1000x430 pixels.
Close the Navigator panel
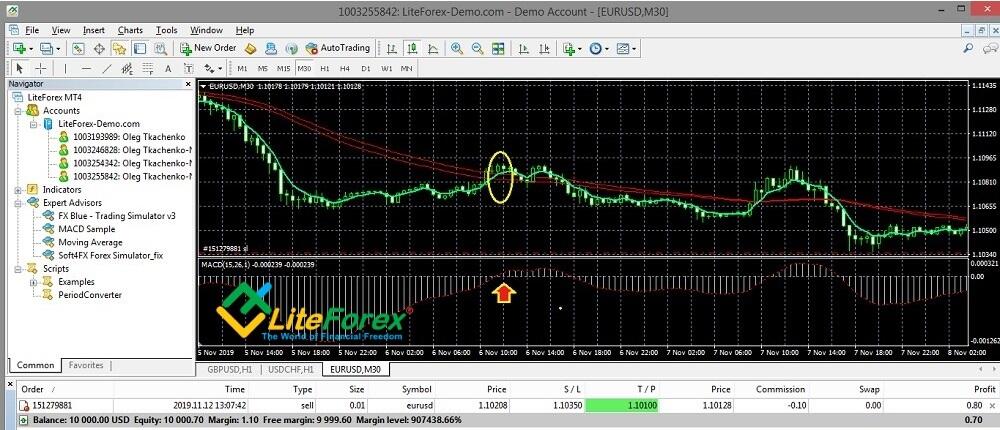(x=188, y=84)
